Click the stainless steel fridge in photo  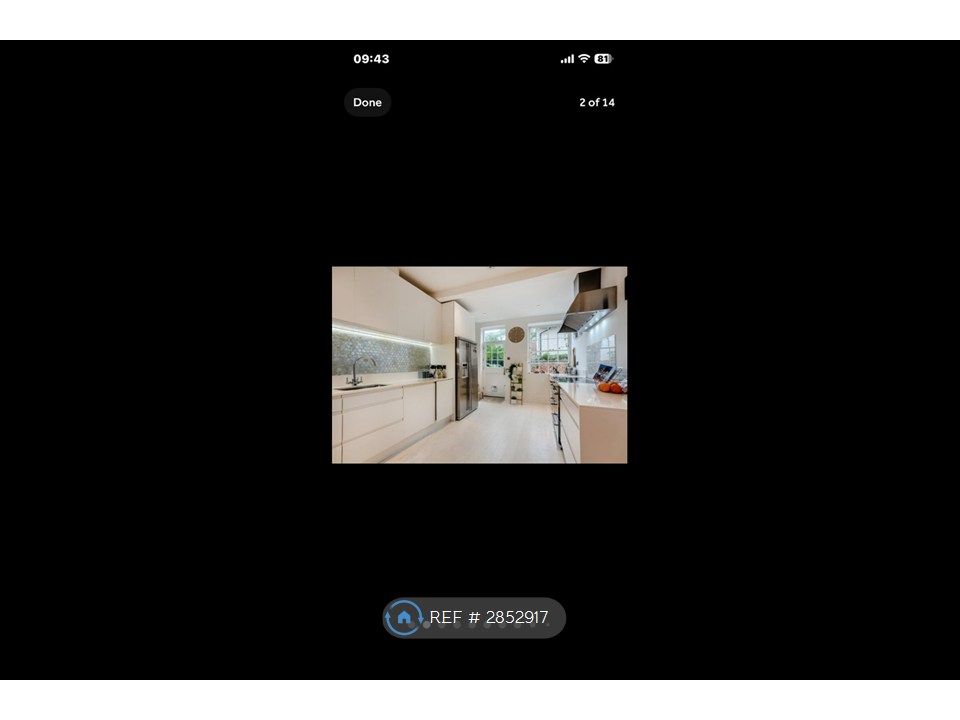[x=466, y=377]
